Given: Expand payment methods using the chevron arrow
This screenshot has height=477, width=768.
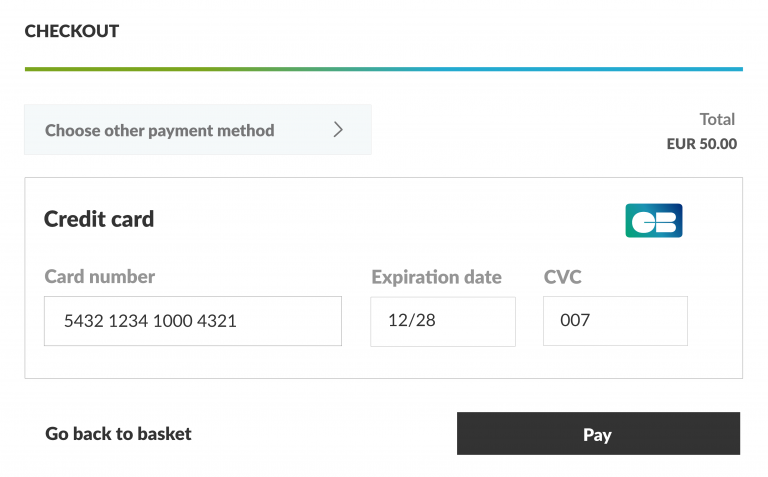Looking at the screenshot, I should [338, 130].
